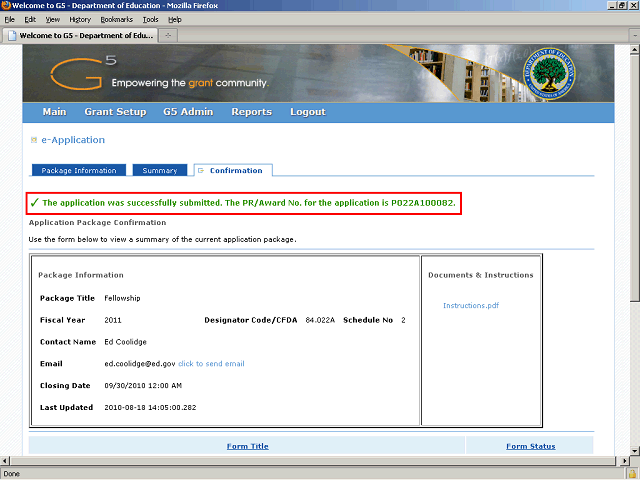The height and width of the screenshot is (480, 640).
Task: Select the Confirmation tab
Action: pyautogui.click(x=233, y=170)
